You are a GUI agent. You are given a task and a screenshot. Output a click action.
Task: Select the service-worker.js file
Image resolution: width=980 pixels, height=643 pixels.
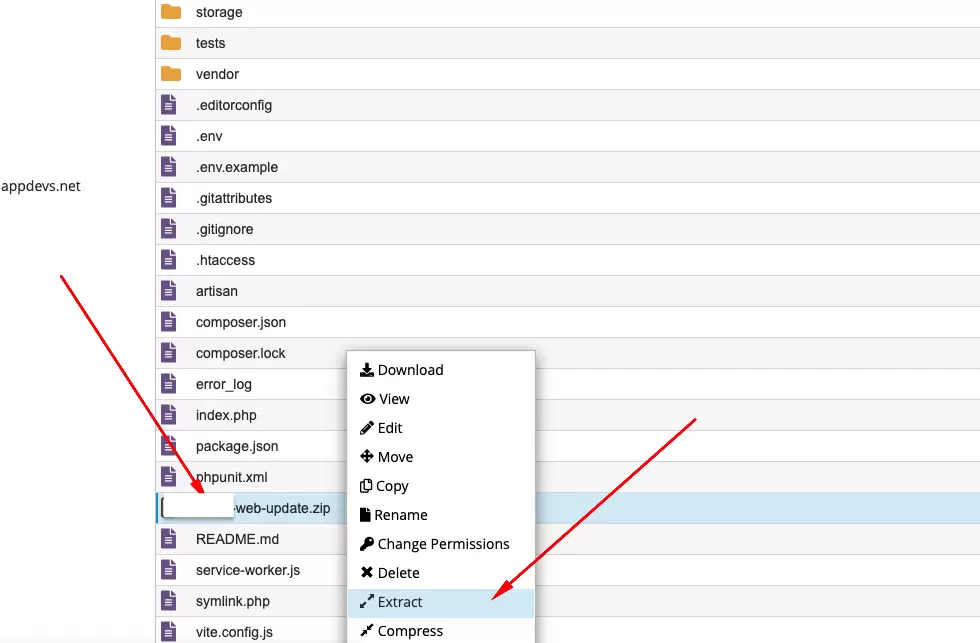[248, 570]
